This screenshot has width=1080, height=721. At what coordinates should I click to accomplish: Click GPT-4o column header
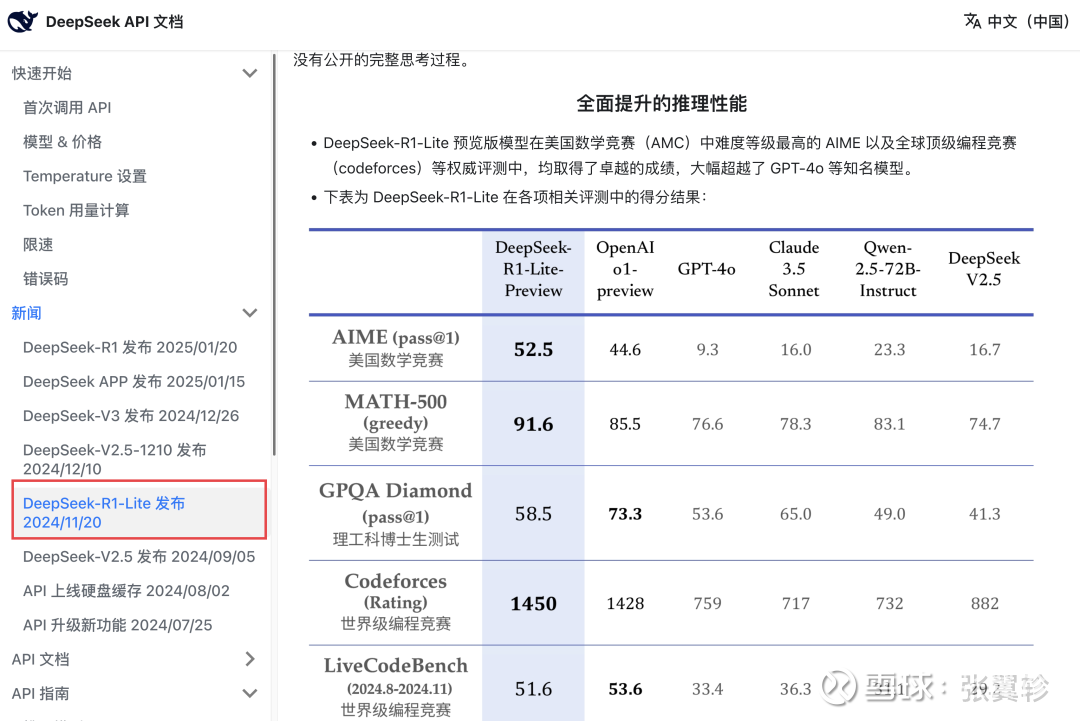[707, 269]
